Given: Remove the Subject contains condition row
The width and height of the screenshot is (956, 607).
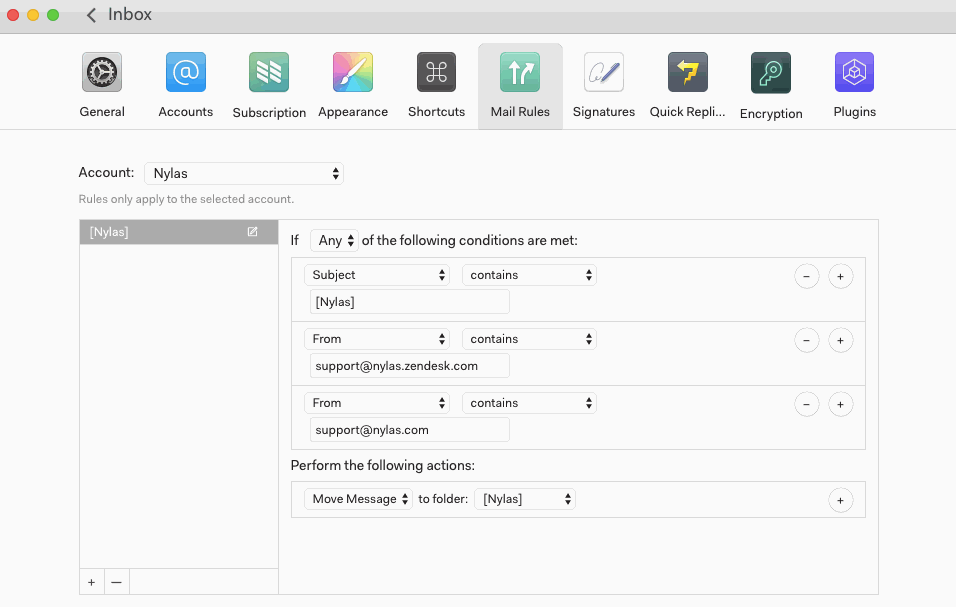Looking at the screenshot, I should coord(807,276).
